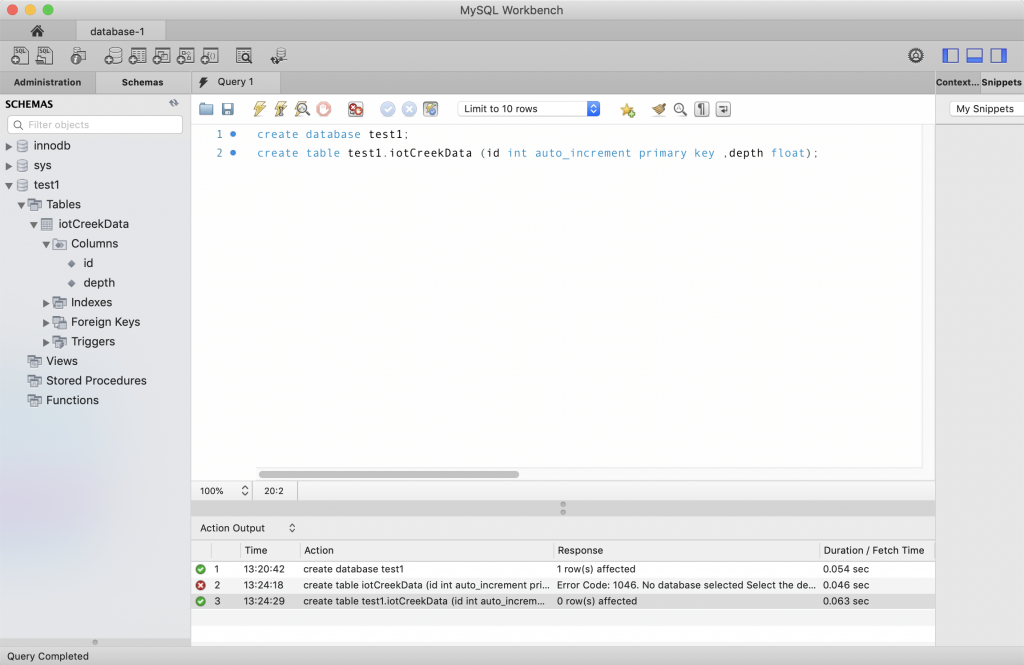Toggle the right sidebar panel

point(999,56)
